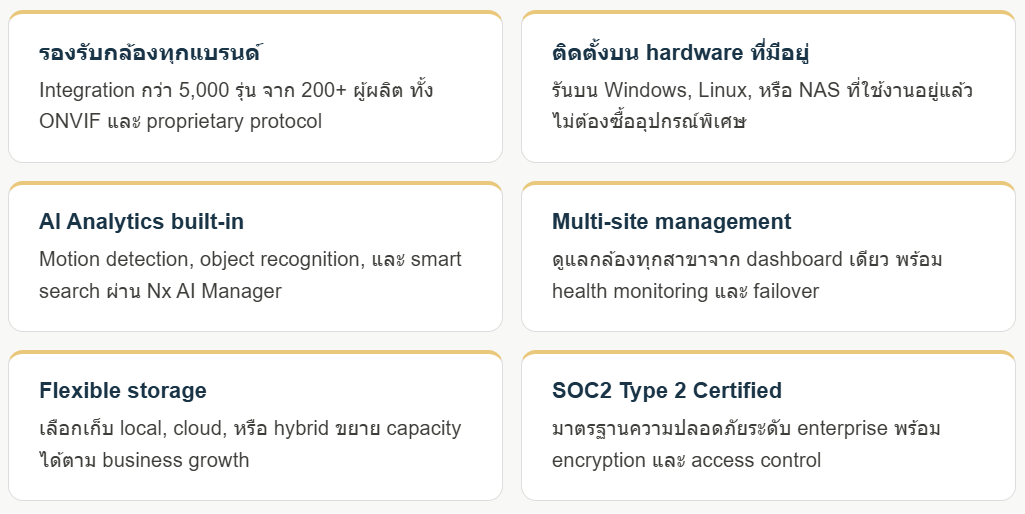
Task: Click the 'ดูแลกล้องทุกสาขาจาก dashboard' description
Action: pyautogui.click(x=697, y=259)
